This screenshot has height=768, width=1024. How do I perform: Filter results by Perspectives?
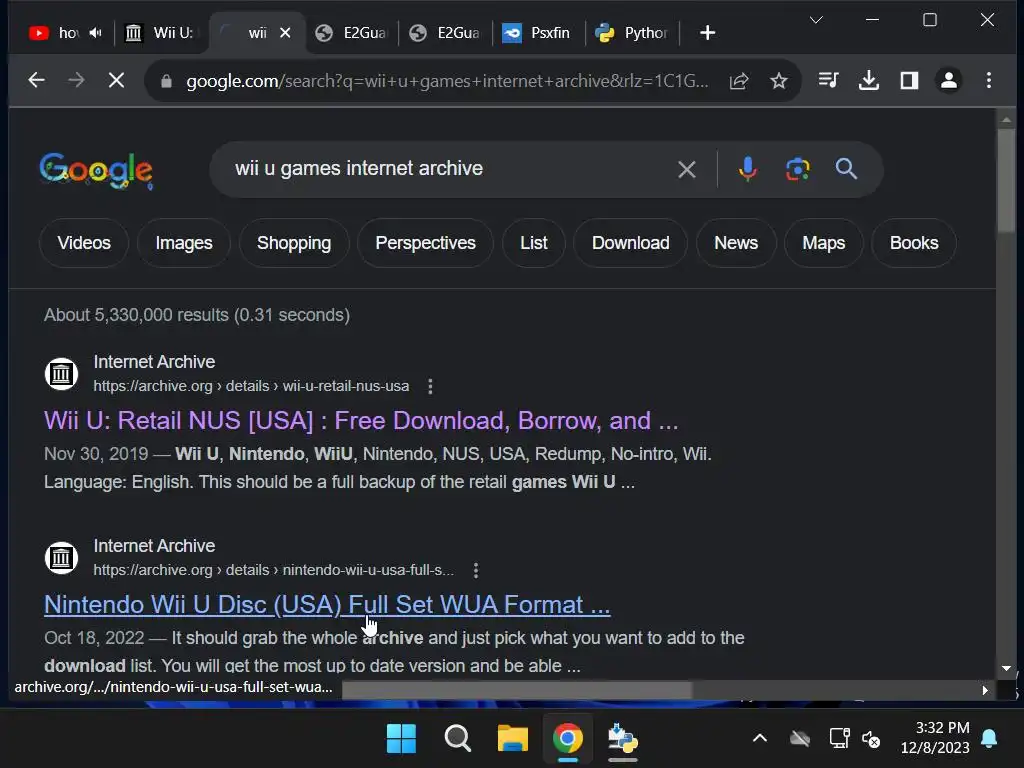click(x=425, y=243)
